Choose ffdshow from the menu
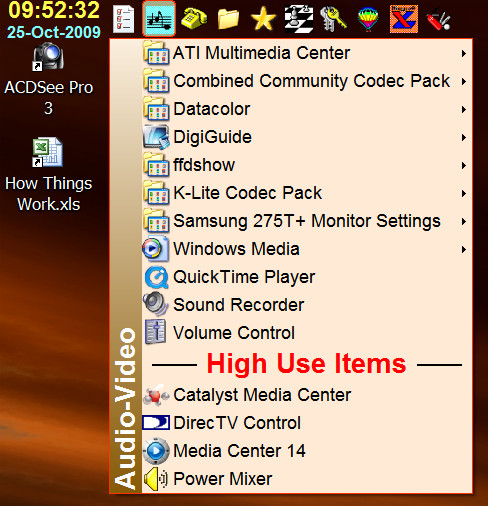This screenshot has width=488, height=506. (307, 165)
